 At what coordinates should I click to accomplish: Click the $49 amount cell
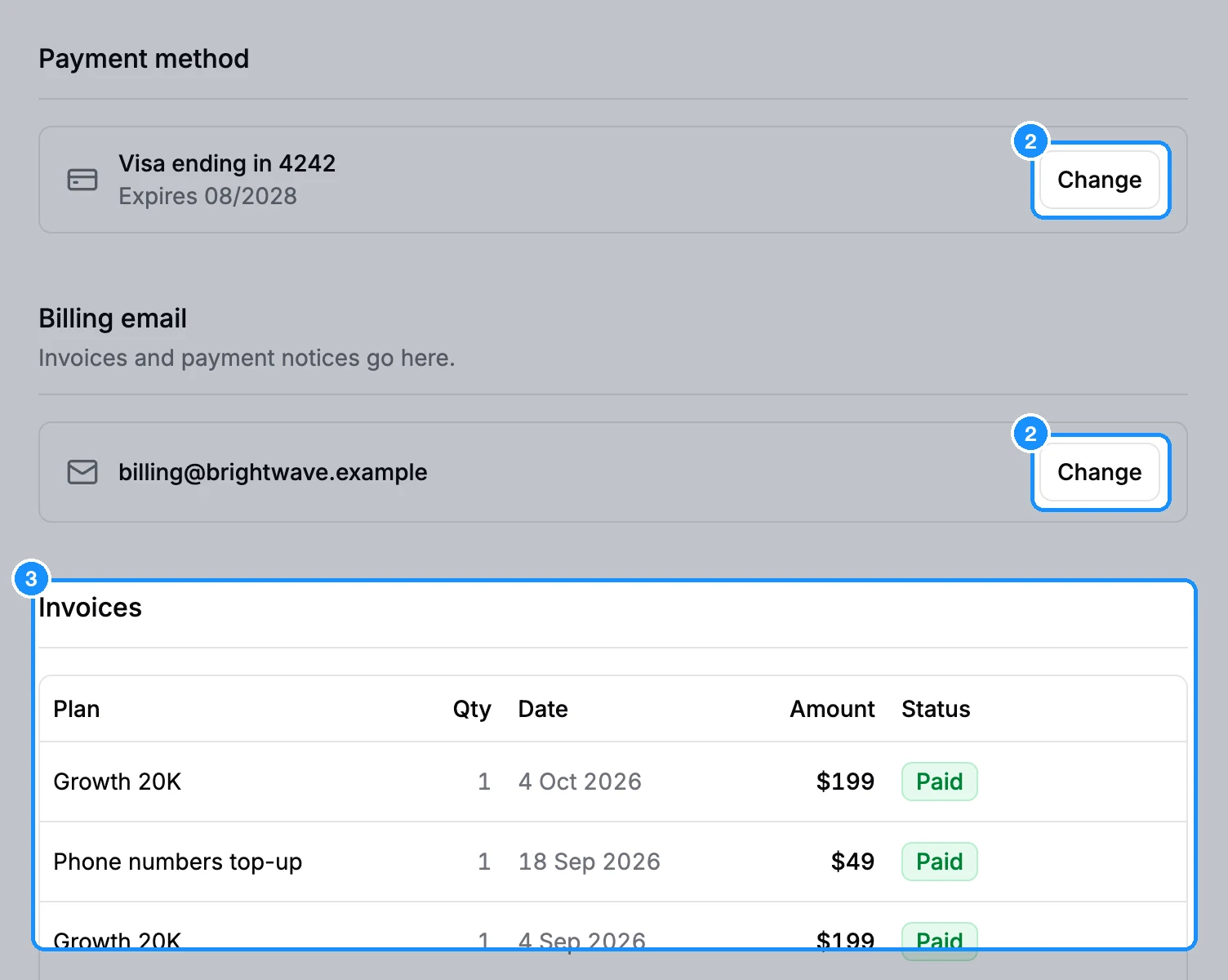(x=852, y=862)
